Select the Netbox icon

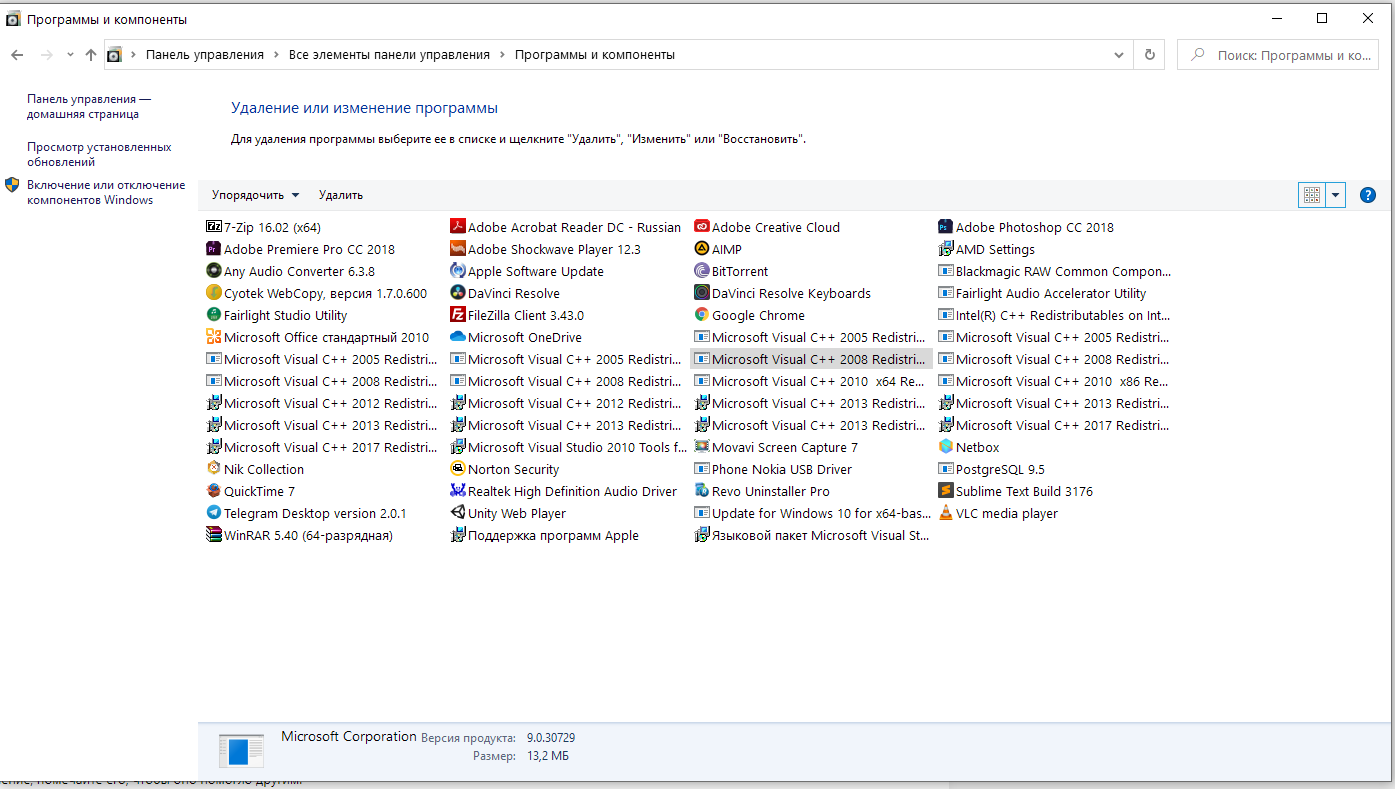[x=945, y=447]
